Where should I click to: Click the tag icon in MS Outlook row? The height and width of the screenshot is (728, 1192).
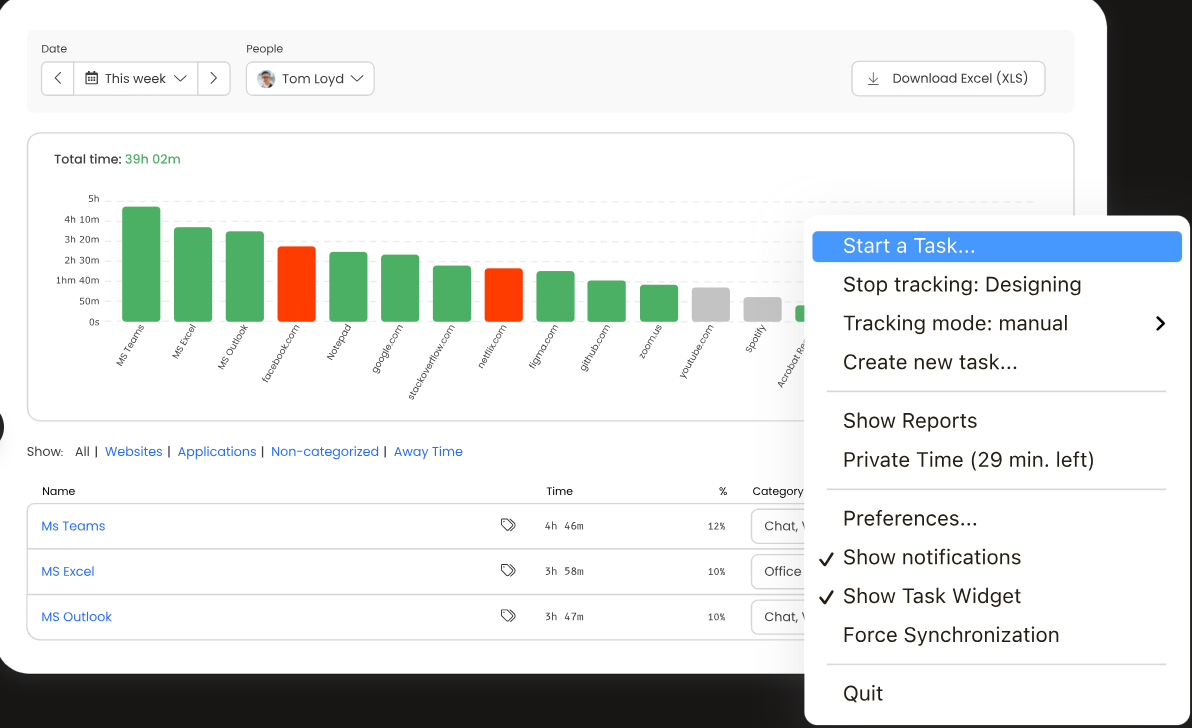point(508,617)
